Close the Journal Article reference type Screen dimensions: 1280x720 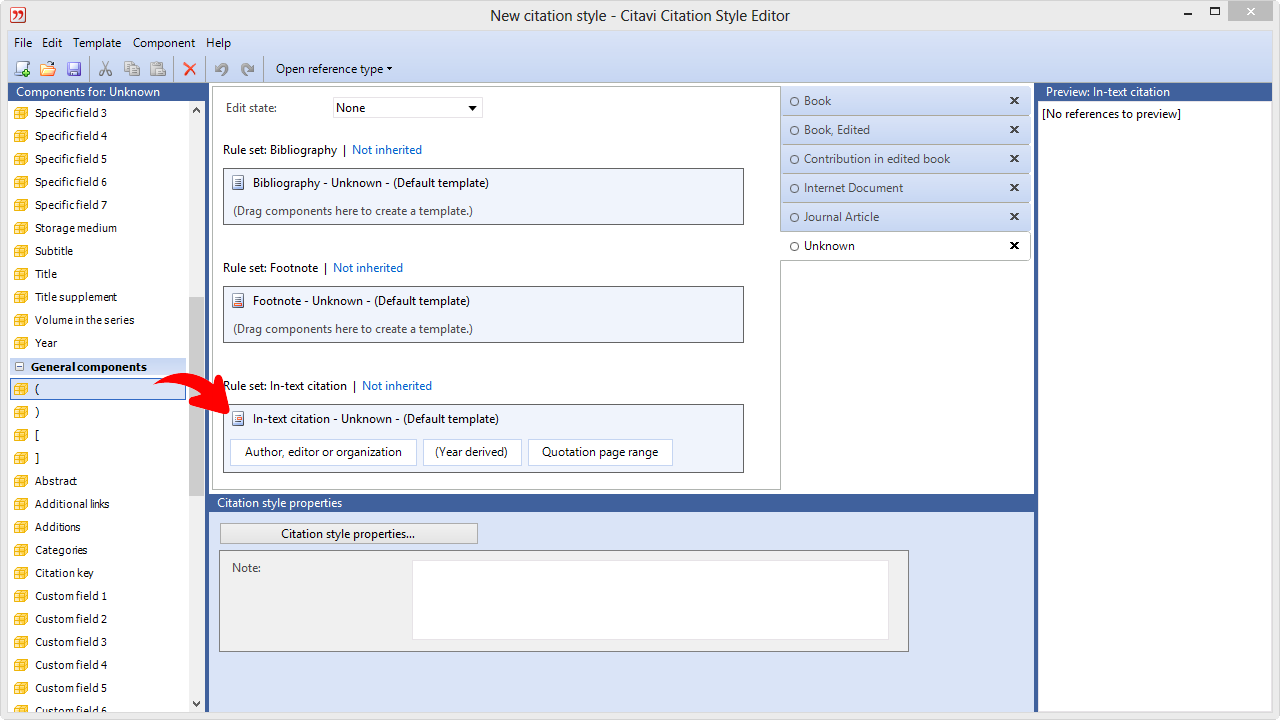(1014, 217)
